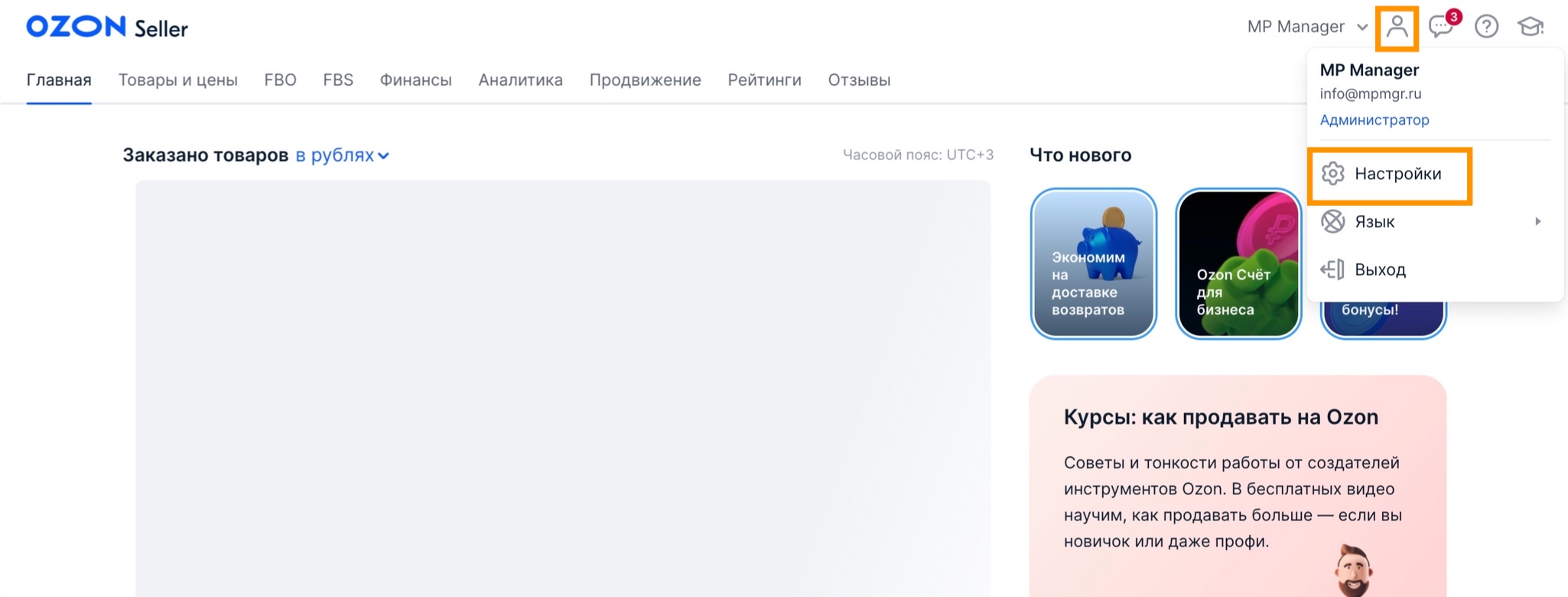Click the gear icon beside Настройки
This screenshot has width=1568, height=597.
[1333, 174]
